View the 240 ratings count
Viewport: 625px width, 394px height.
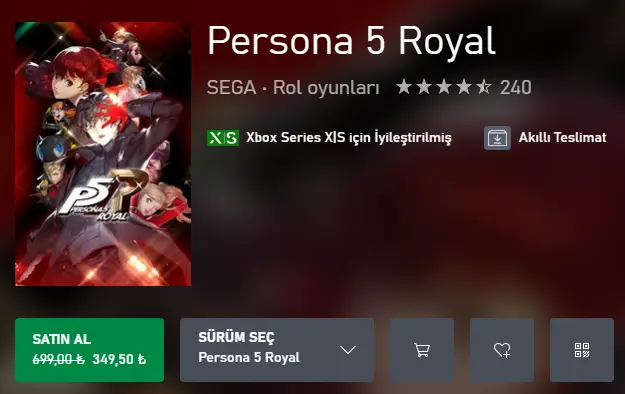coord(516,87)
